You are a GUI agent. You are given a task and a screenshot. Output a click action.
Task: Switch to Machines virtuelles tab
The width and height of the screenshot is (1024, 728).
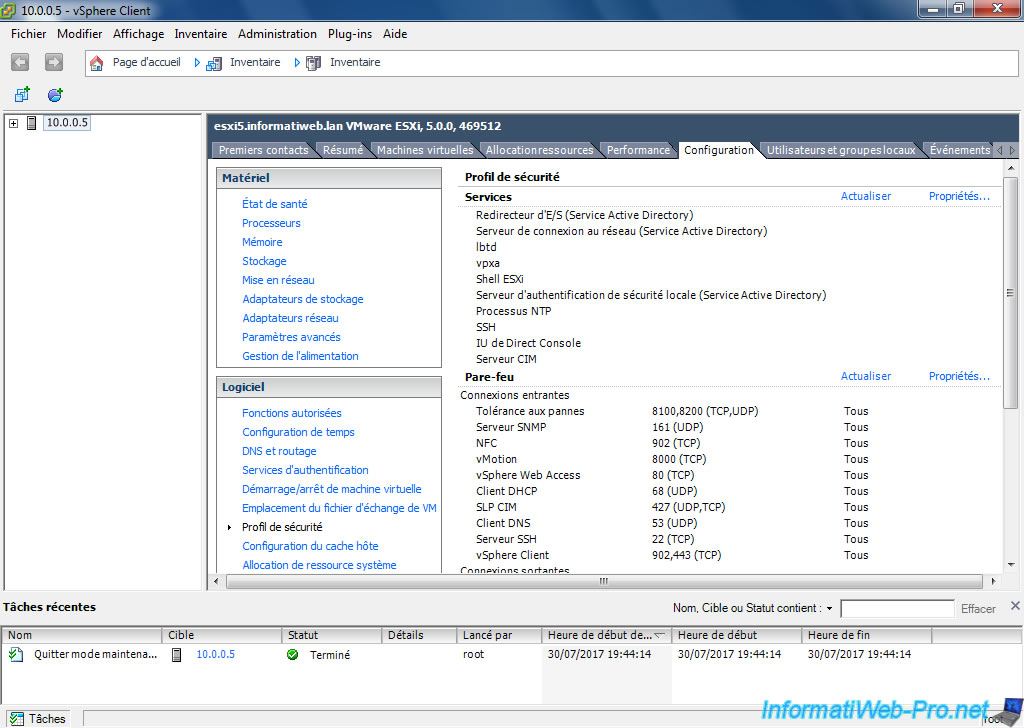tap(425, 150)
